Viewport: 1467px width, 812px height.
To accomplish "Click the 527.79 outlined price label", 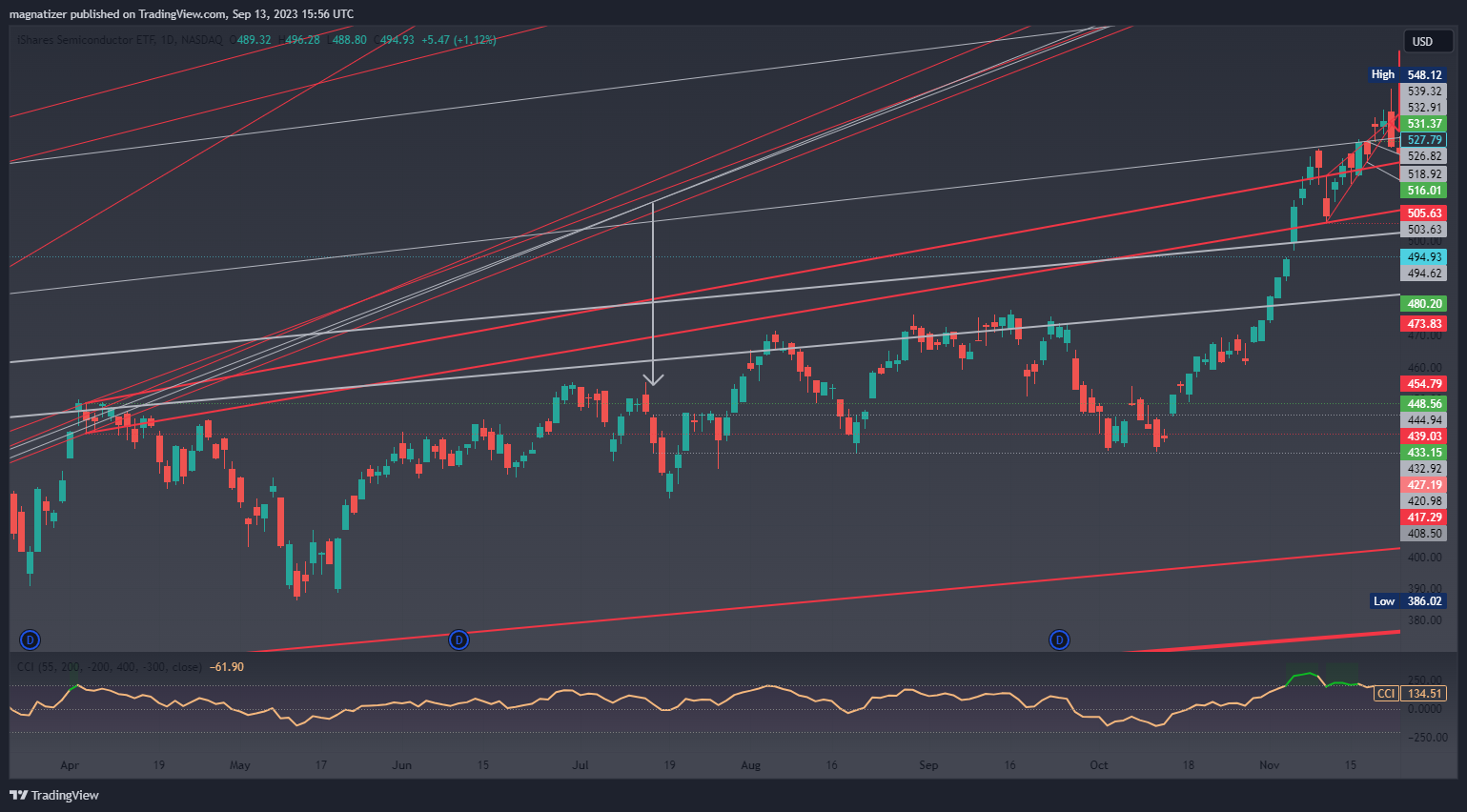I will coord(1424,140).
